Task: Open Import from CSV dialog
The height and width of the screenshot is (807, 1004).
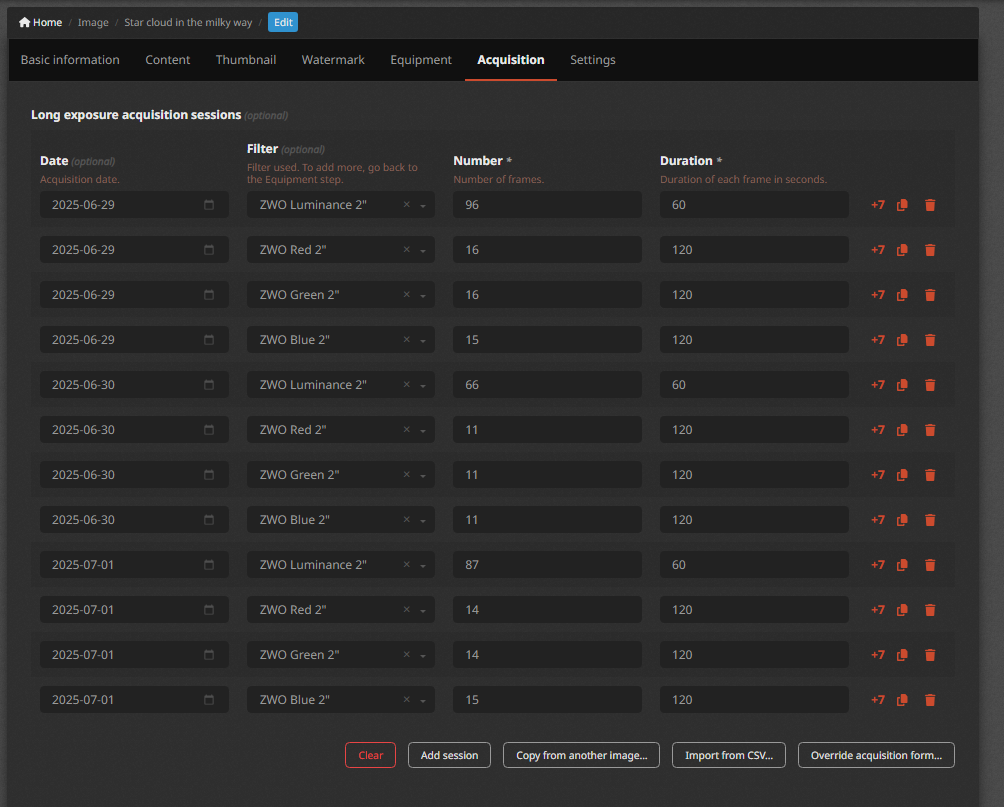Action: click(729, 755)
